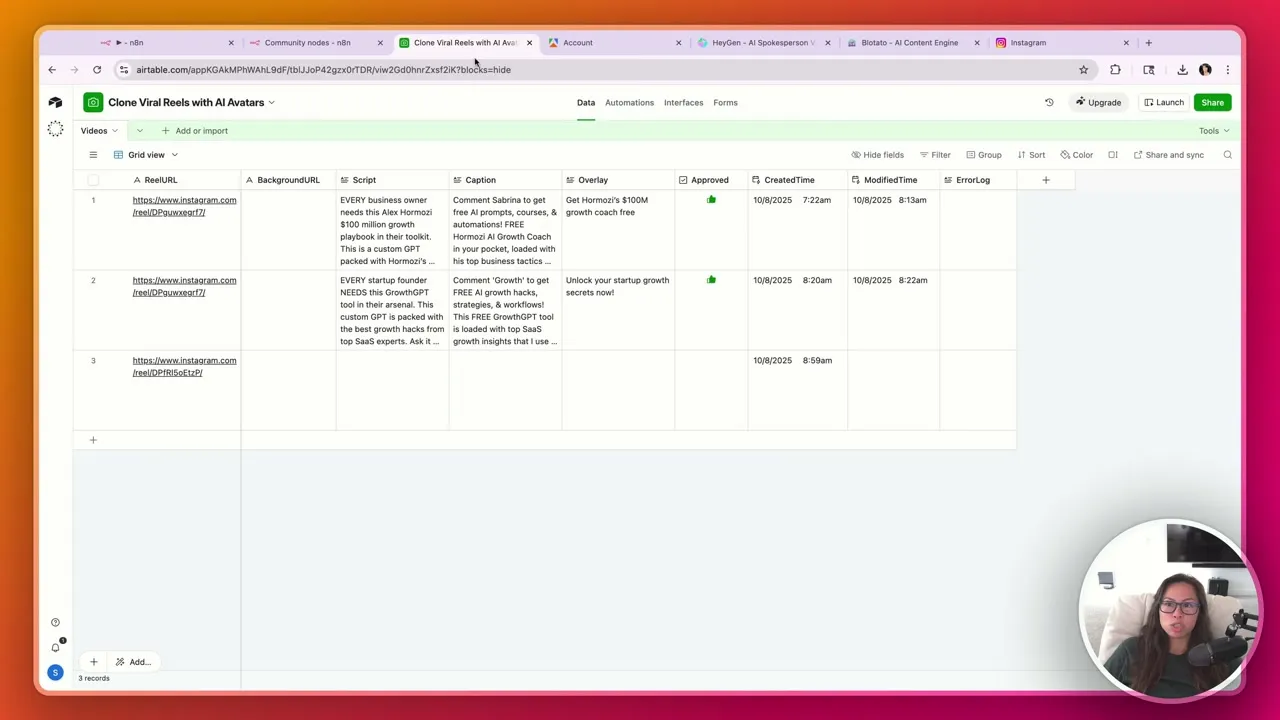Open the Sort option

pyautogui.click(x=1031, y=155)
